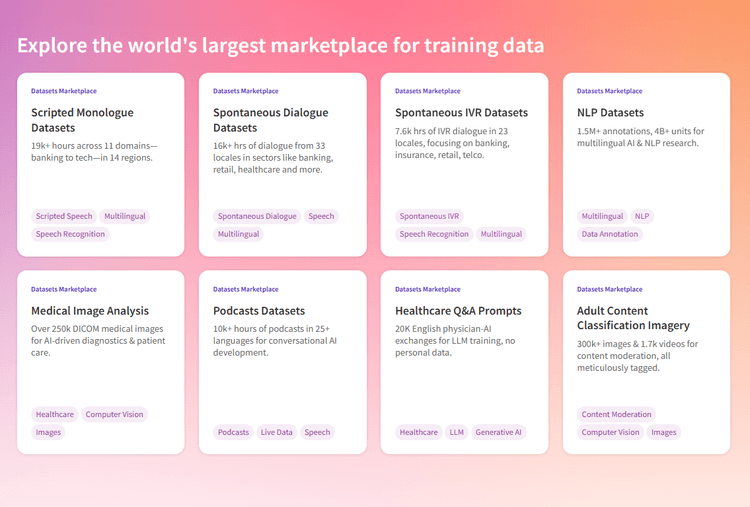
Task: Select the Podcasts tag pill
Action: pos(233,432)
